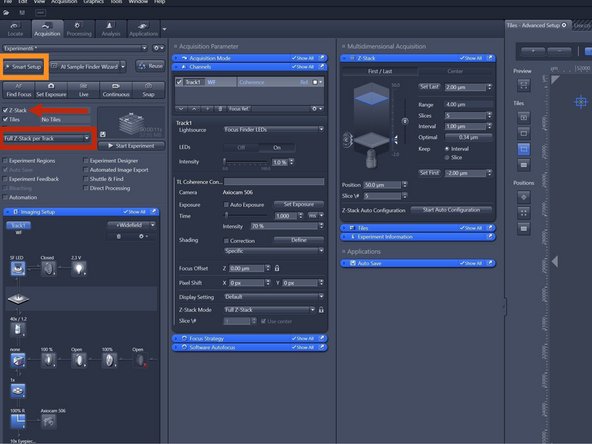This screenshot has width=592, height=444.
Task: Uncheck the Tiles checkbox
Action: pos(5,119)
